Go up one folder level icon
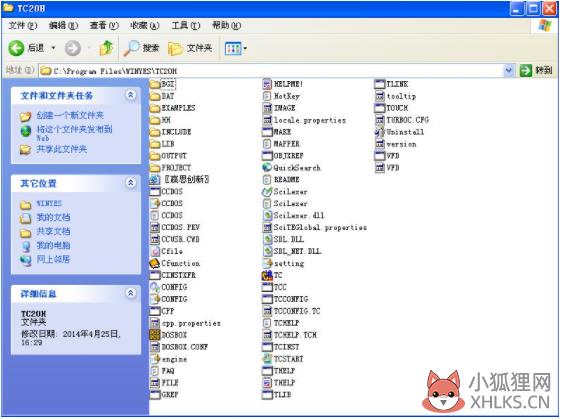The width and height of the screenshot is (561, 418). 106,48
